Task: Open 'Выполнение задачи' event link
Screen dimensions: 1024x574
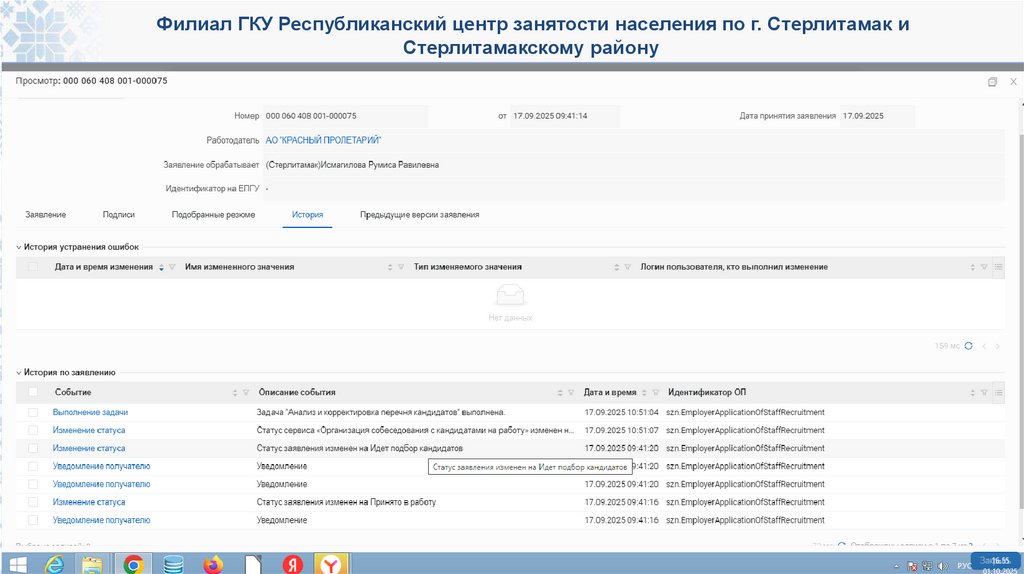Action: click(x=90, y=413)
